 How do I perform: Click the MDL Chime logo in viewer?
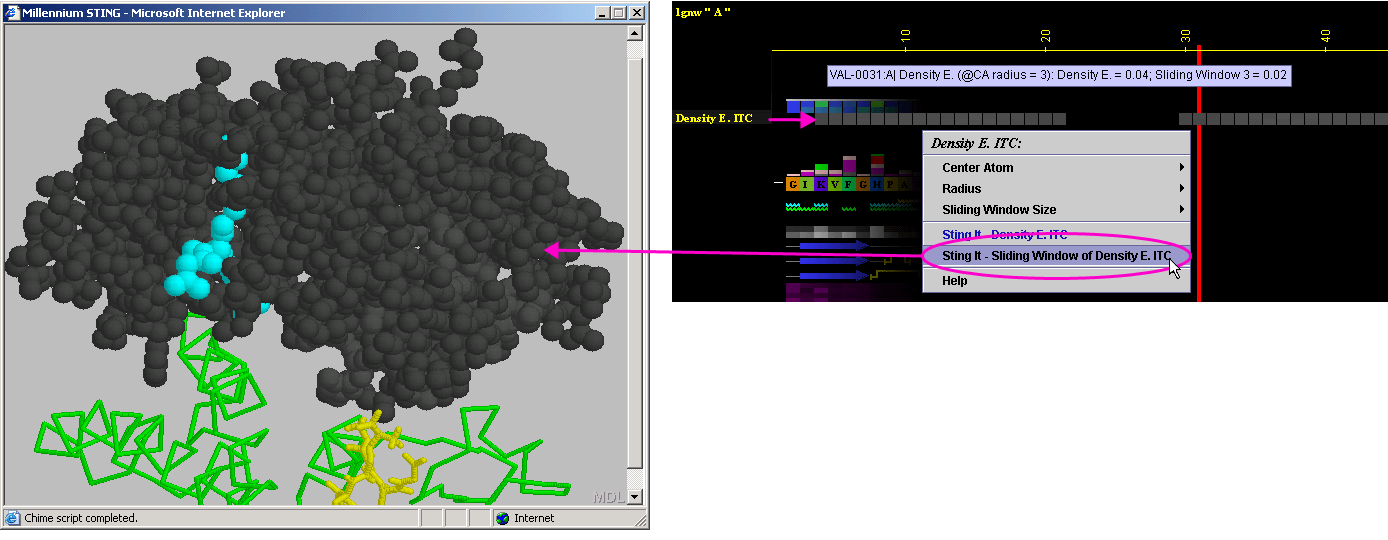click(608, 496)
